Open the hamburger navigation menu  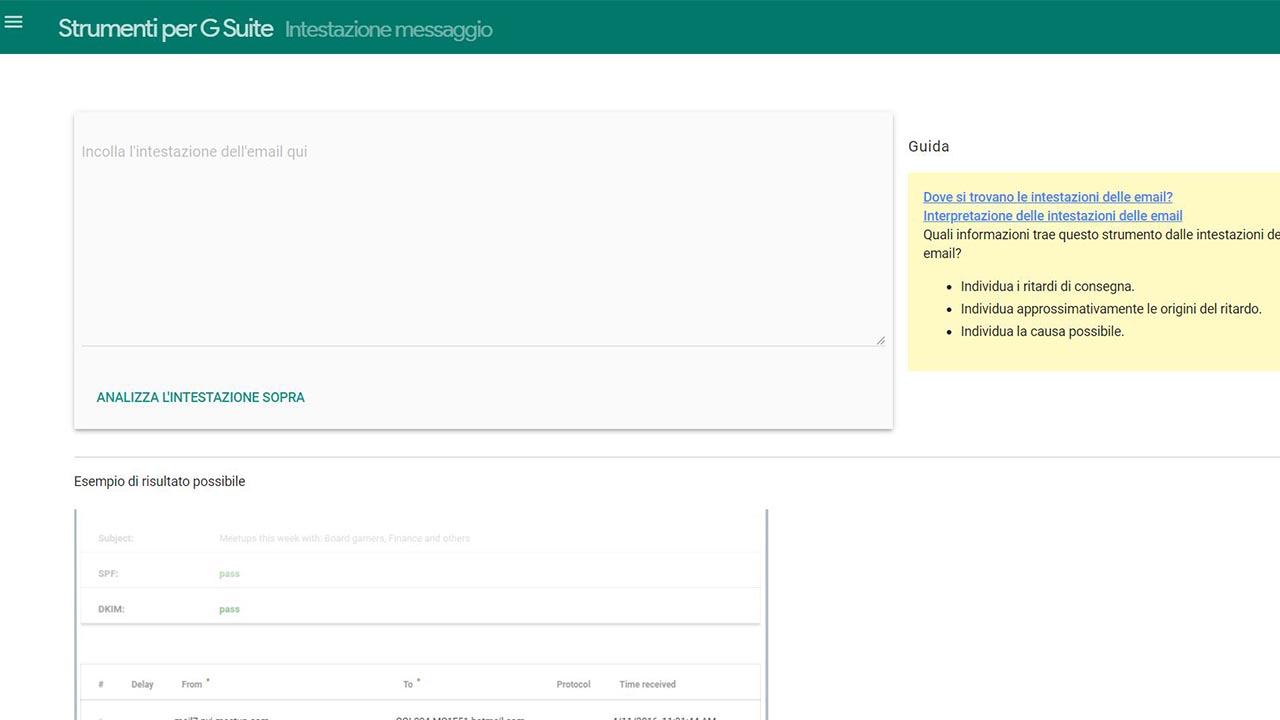(14, 21)
